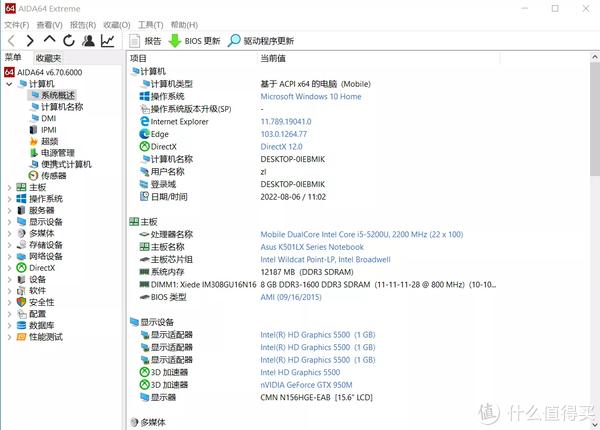Expand the 网络设备 tree node
Screen dimensions: 600x430
click(10, 256)
